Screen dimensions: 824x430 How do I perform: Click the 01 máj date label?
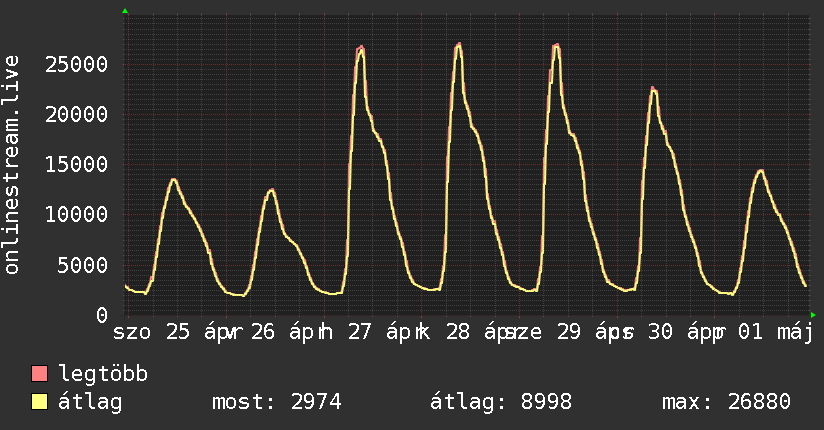pos(776,332)
